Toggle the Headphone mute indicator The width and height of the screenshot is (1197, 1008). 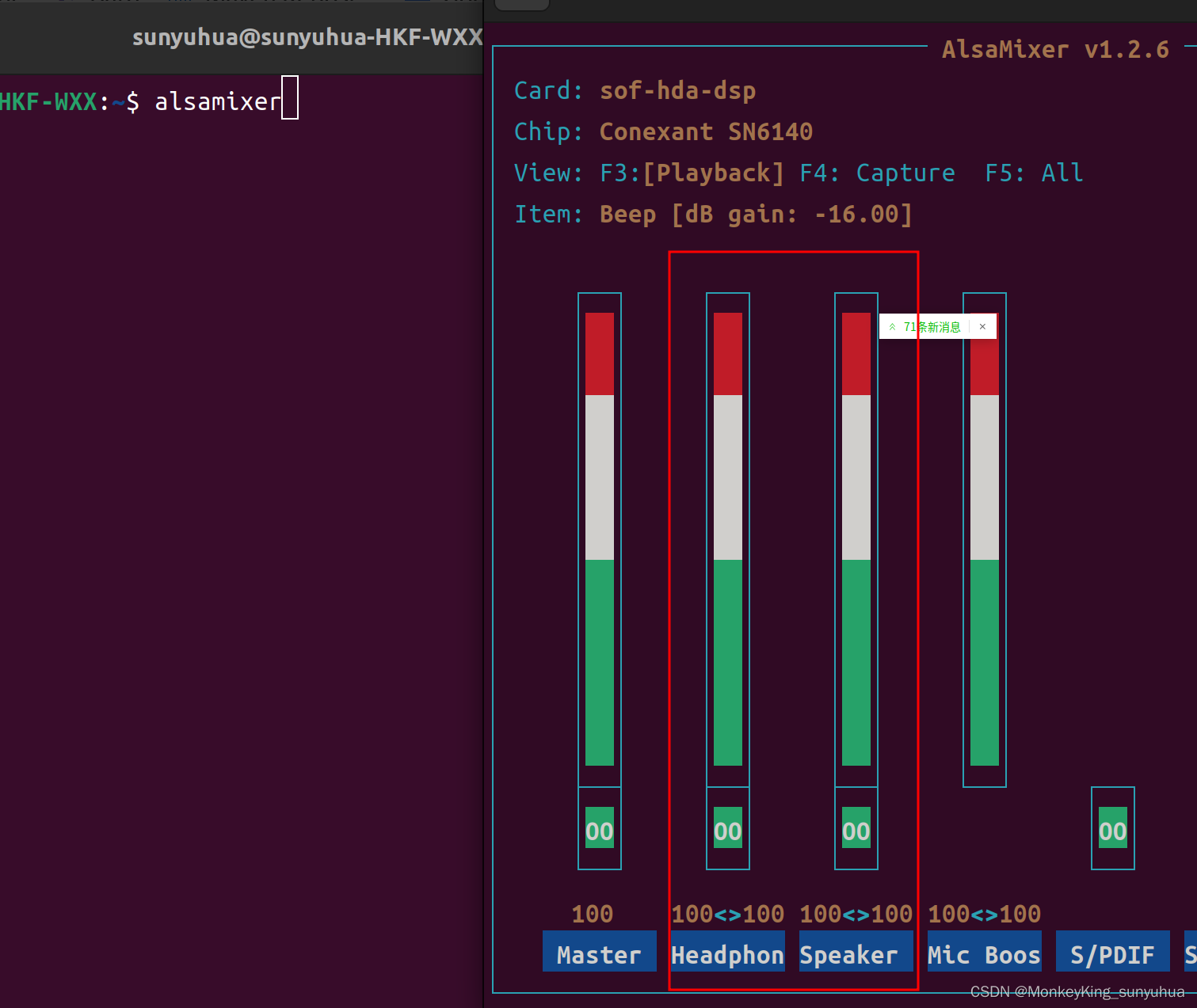coord(728,828)
